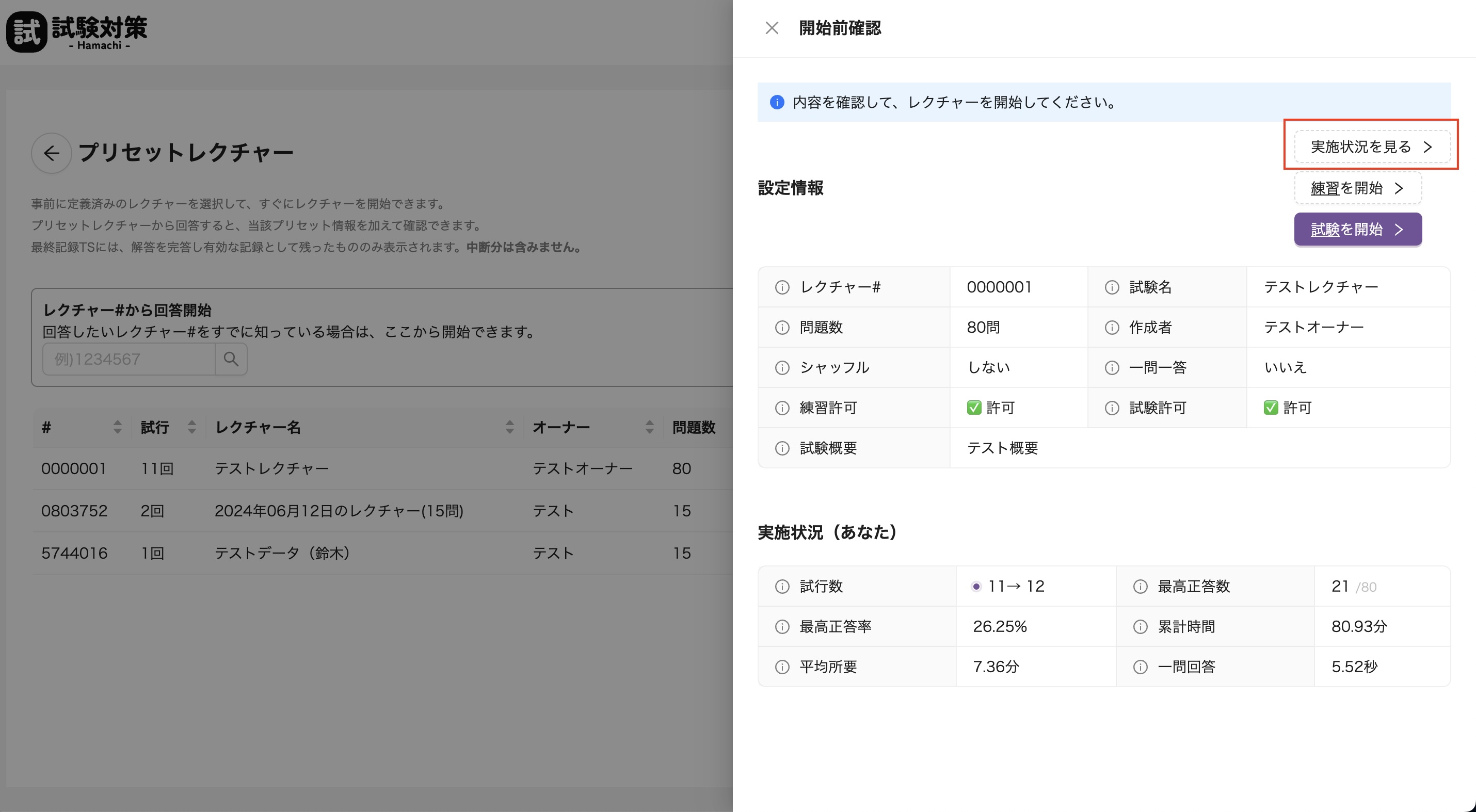Image resolution: width=1476 pixels, height=812 pixels.
Task: Click info icon next to レクチャー#
Action: coord(782,287)
